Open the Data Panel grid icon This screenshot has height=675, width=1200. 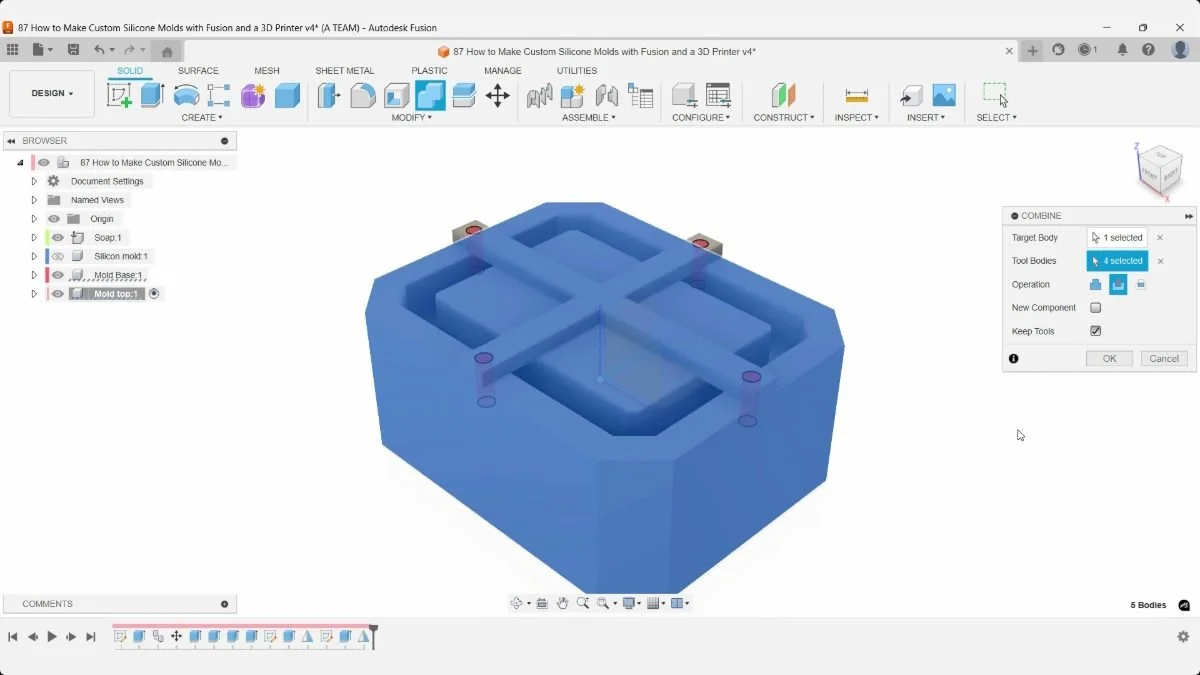pos(12,49)
